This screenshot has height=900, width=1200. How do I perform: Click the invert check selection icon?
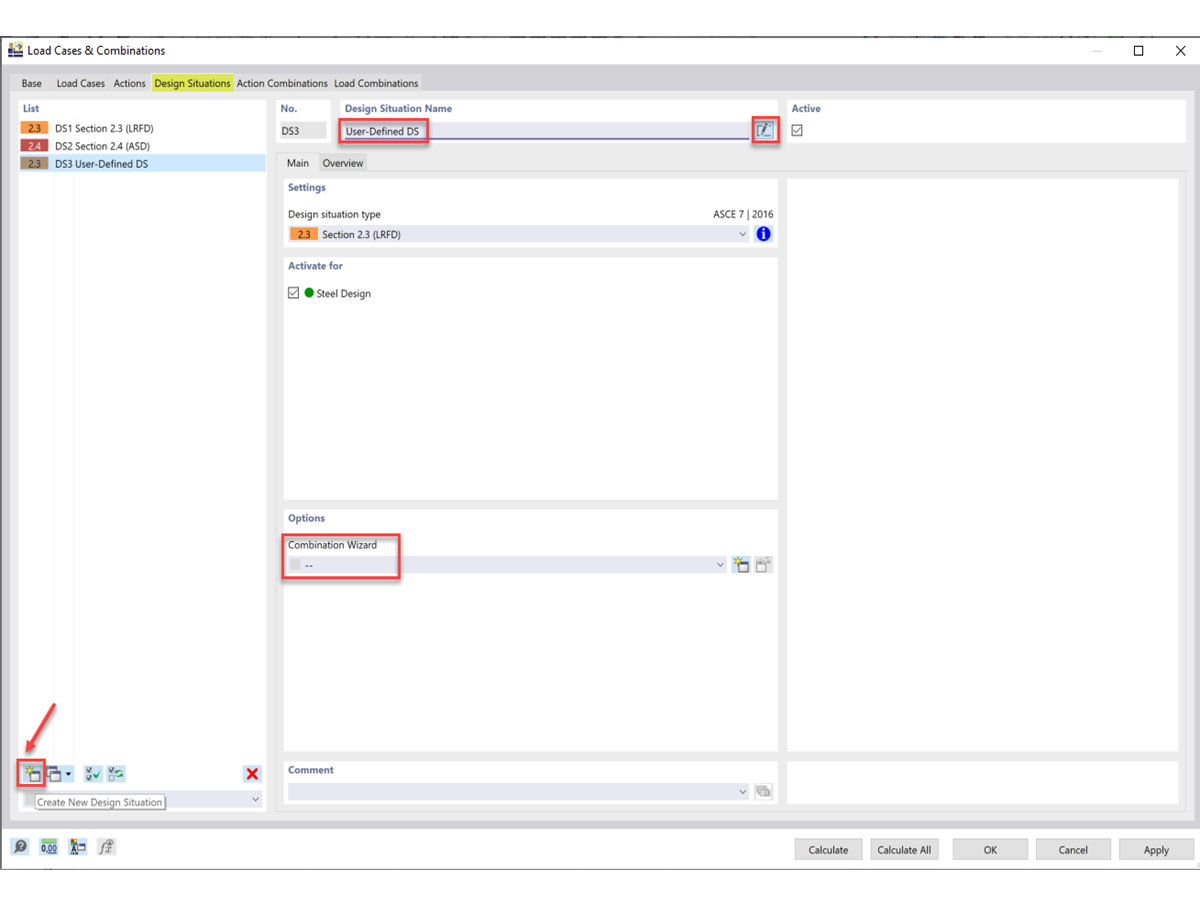(x=116, y=773)
